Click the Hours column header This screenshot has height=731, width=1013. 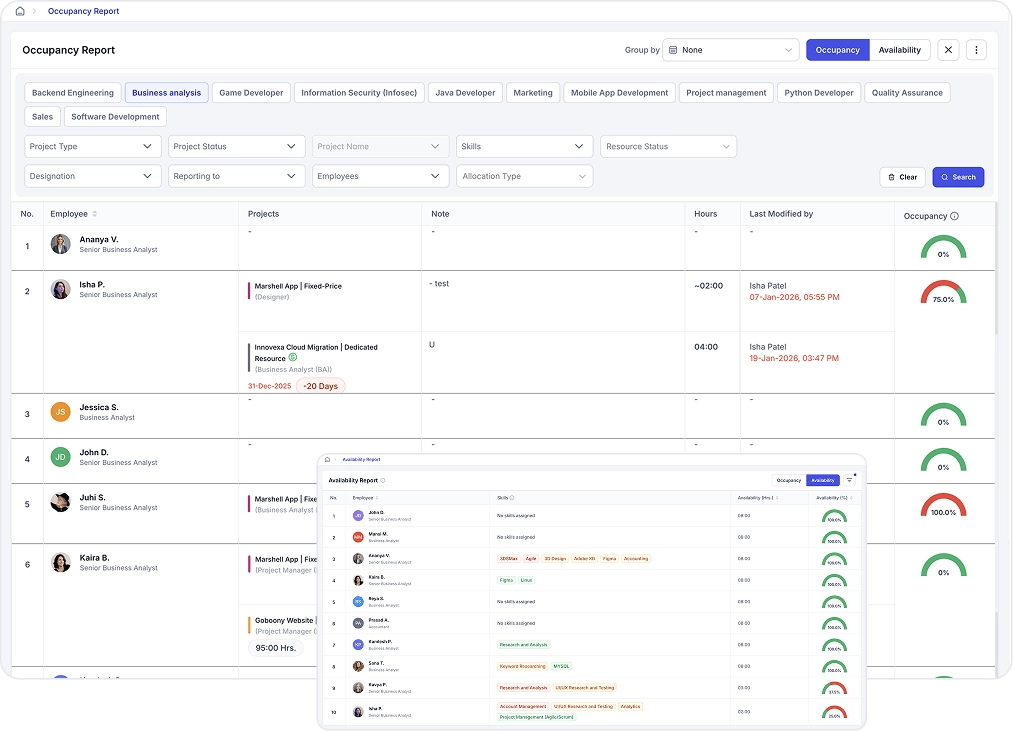[705, 214]
